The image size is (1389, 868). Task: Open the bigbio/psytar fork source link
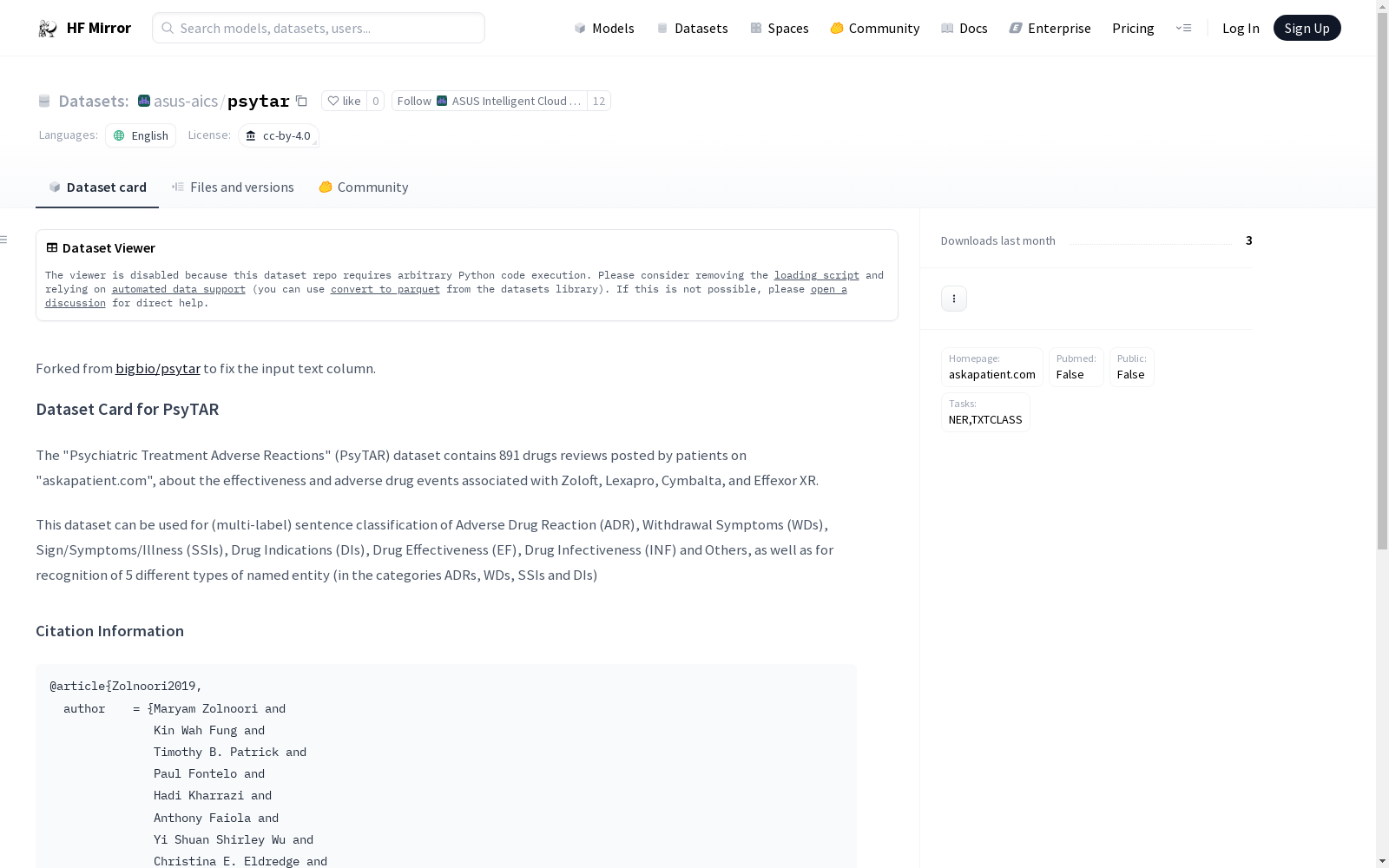158,368
